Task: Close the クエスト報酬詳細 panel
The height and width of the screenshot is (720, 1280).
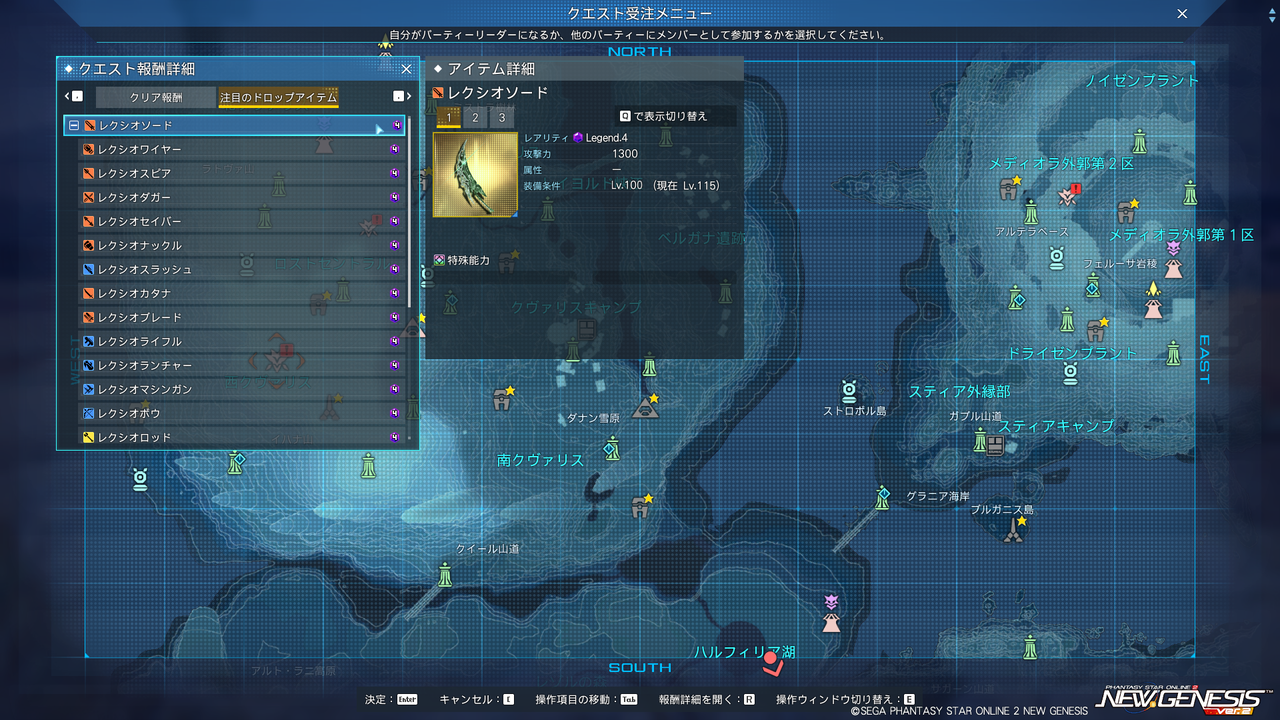Action: (406, 69)
